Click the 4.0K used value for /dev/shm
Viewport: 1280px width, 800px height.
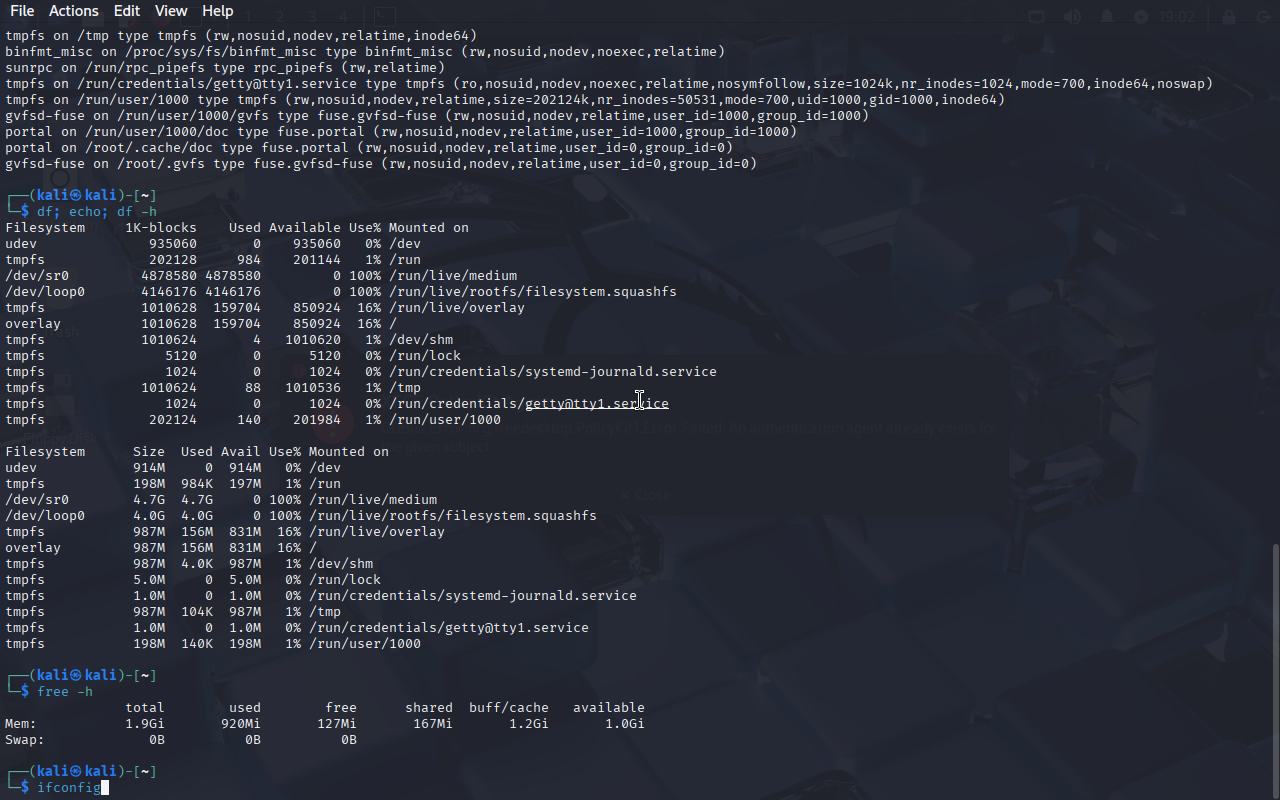197,564
